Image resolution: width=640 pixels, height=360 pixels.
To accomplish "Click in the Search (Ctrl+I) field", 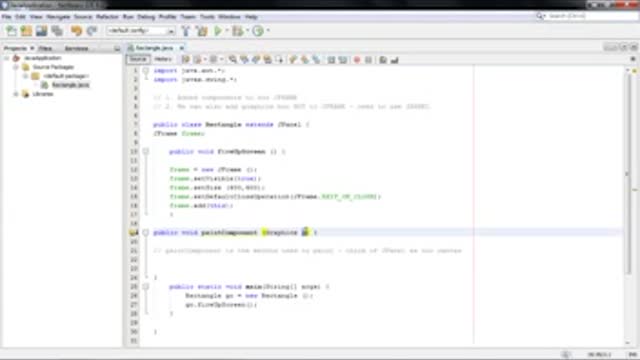I will point(592,16).
